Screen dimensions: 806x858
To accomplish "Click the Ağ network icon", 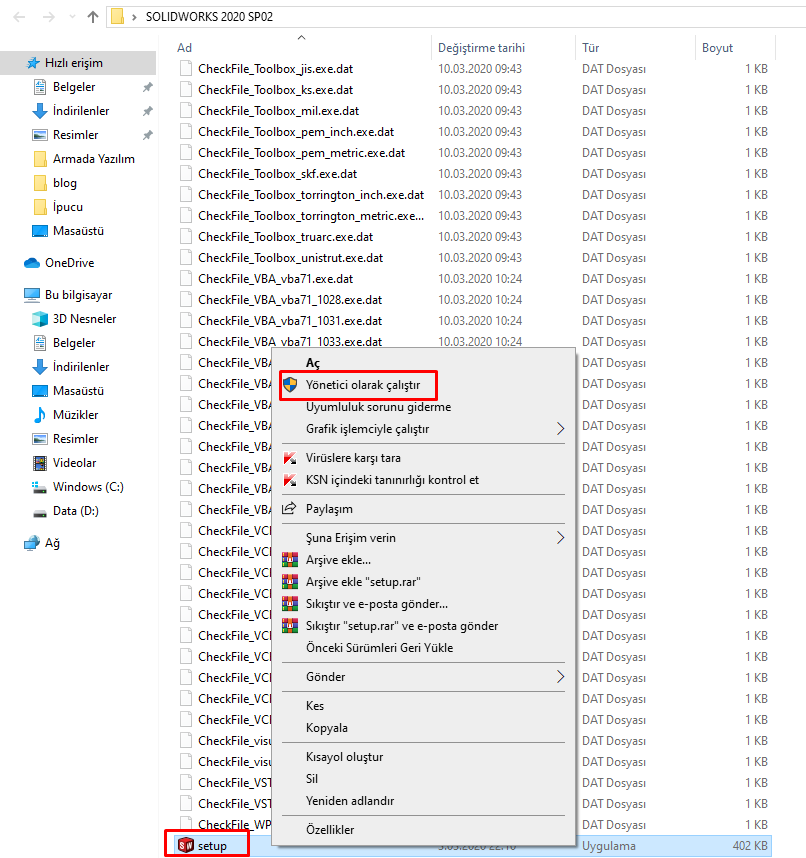I will (32, 543).
